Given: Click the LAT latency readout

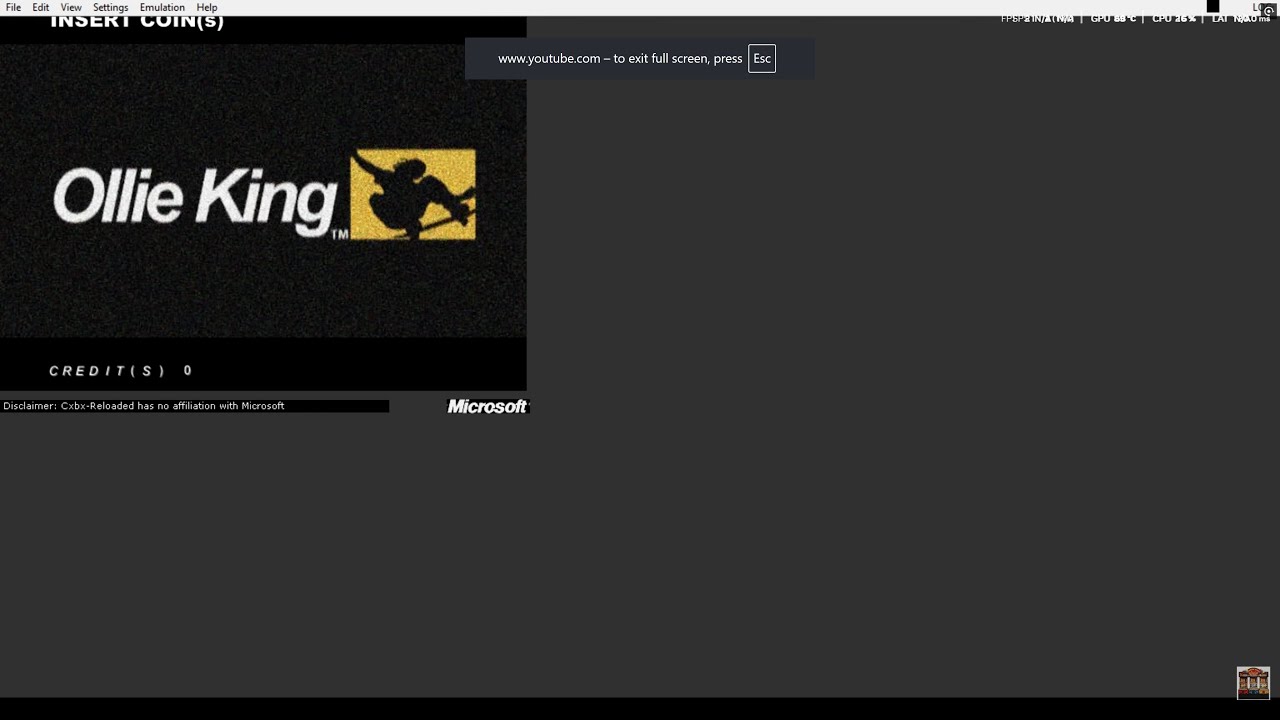Looking at the screenshot, I should coord(1241,19).
